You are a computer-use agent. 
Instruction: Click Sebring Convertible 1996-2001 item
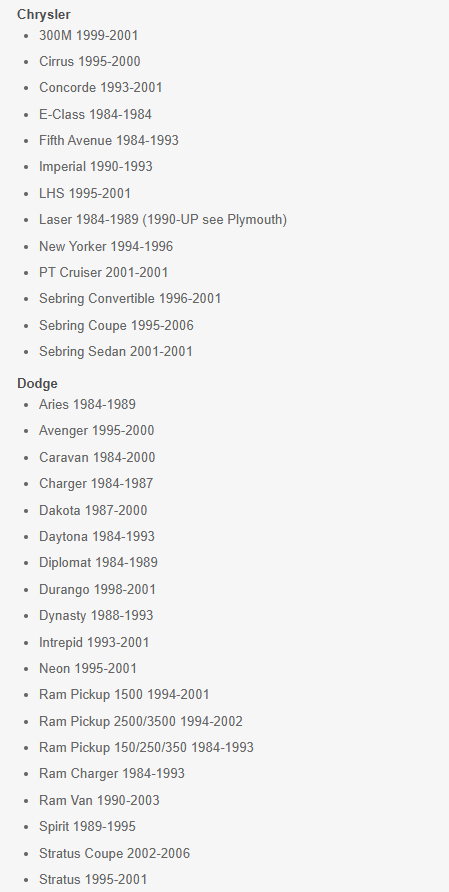point(130,299)
